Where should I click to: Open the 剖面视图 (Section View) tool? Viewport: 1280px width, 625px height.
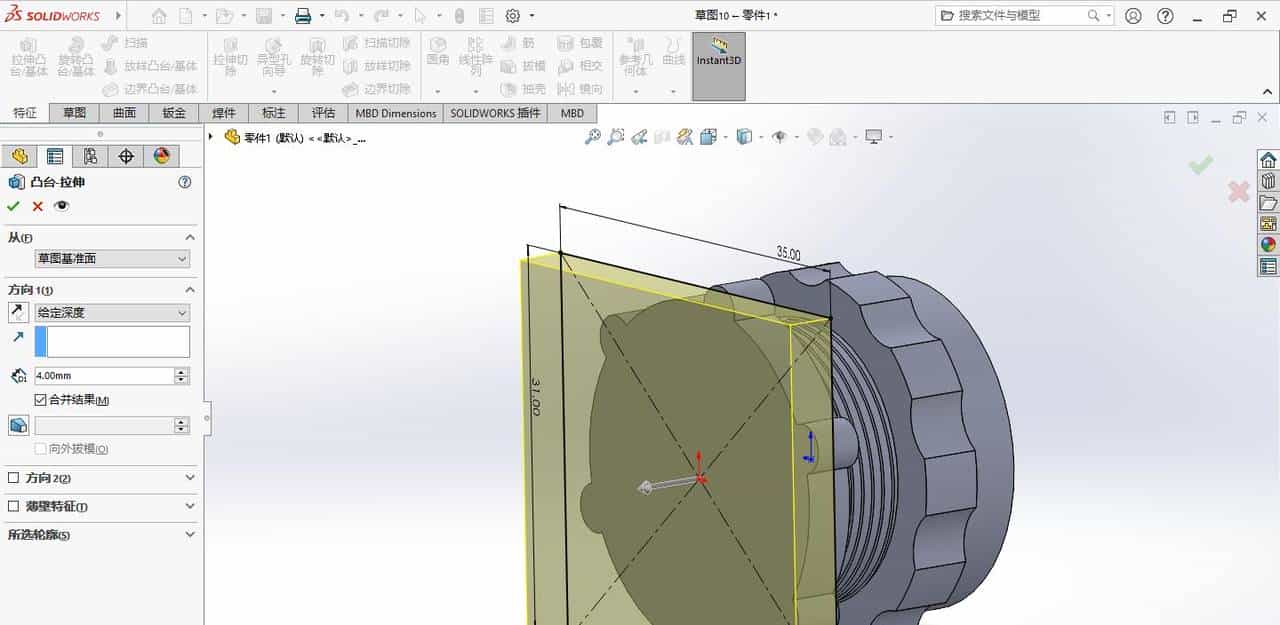pos(684,136)
